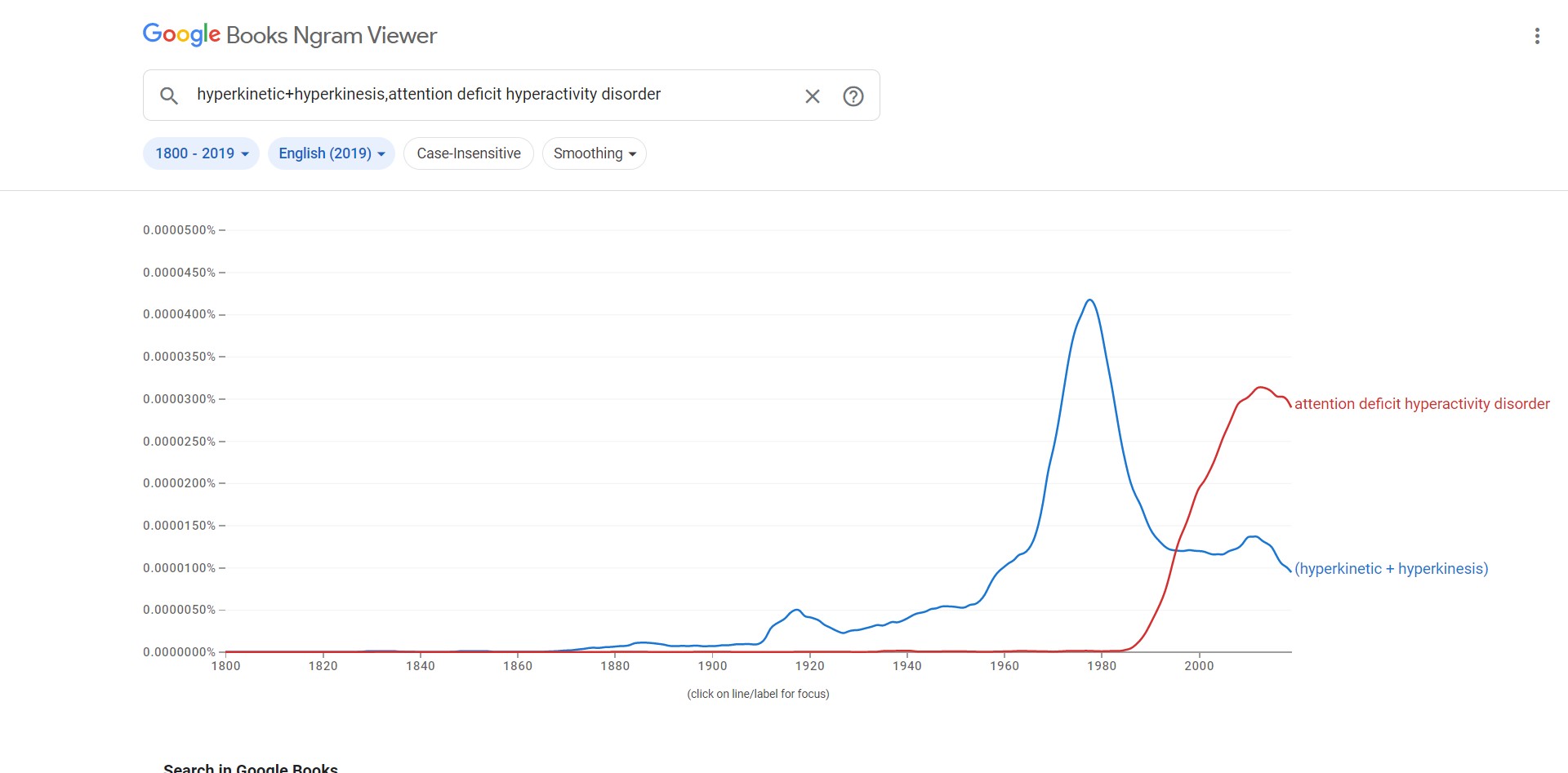Click the 2000 year mark on x-axis
Viewport: 1568px width, 773px height.
click(1199, 666)
